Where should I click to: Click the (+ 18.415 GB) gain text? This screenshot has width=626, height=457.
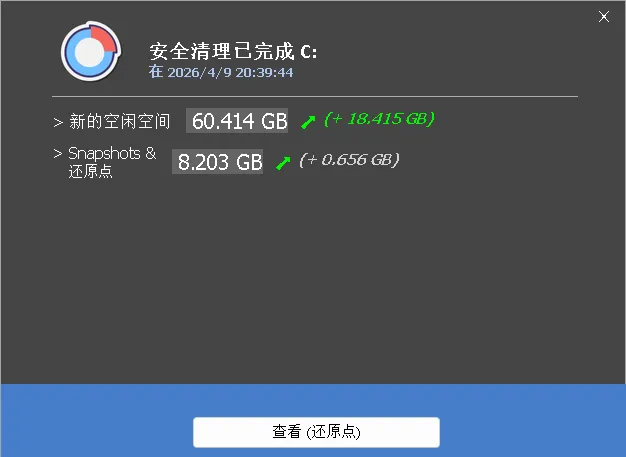379,119
